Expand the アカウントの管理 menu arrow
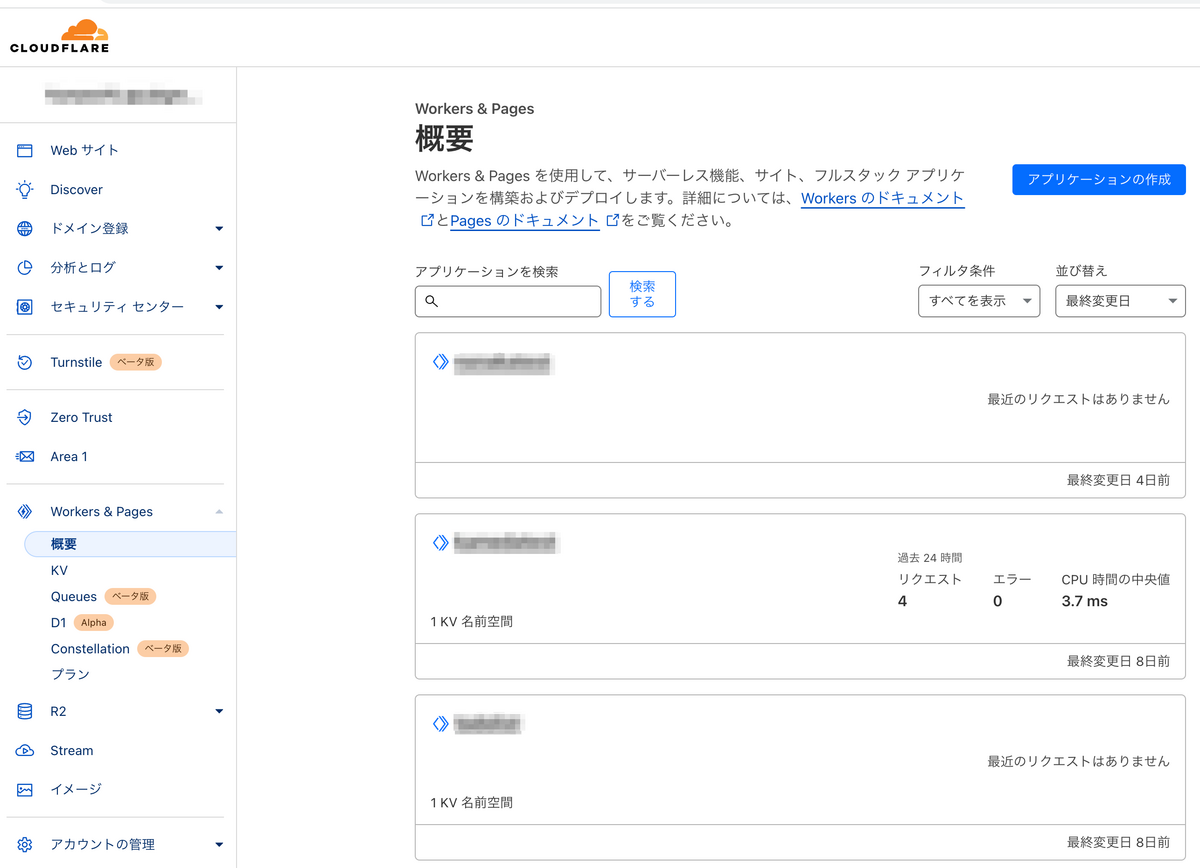This screenshot has height=868, width=1200. [x=219, y=845]
